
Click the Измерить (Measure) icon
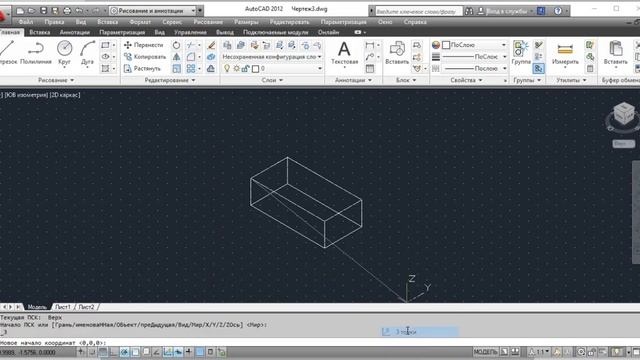click(565, 49)
